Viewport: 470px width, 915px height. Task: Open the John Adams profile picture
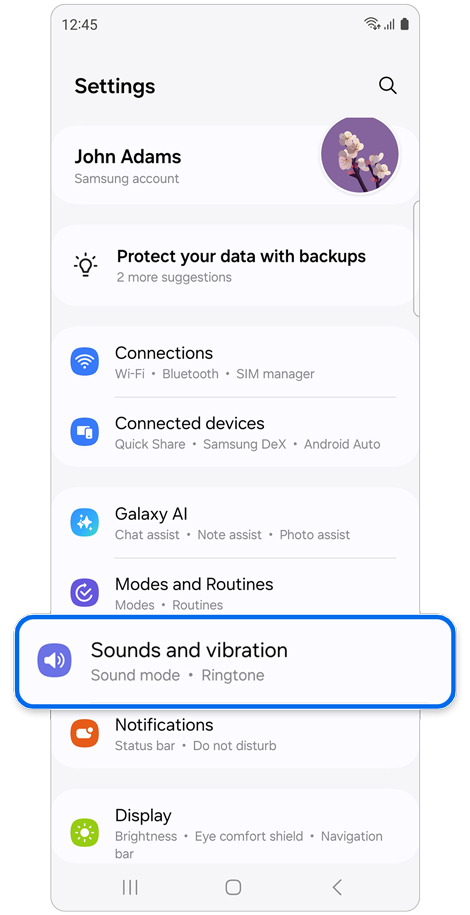click(360, 155)
